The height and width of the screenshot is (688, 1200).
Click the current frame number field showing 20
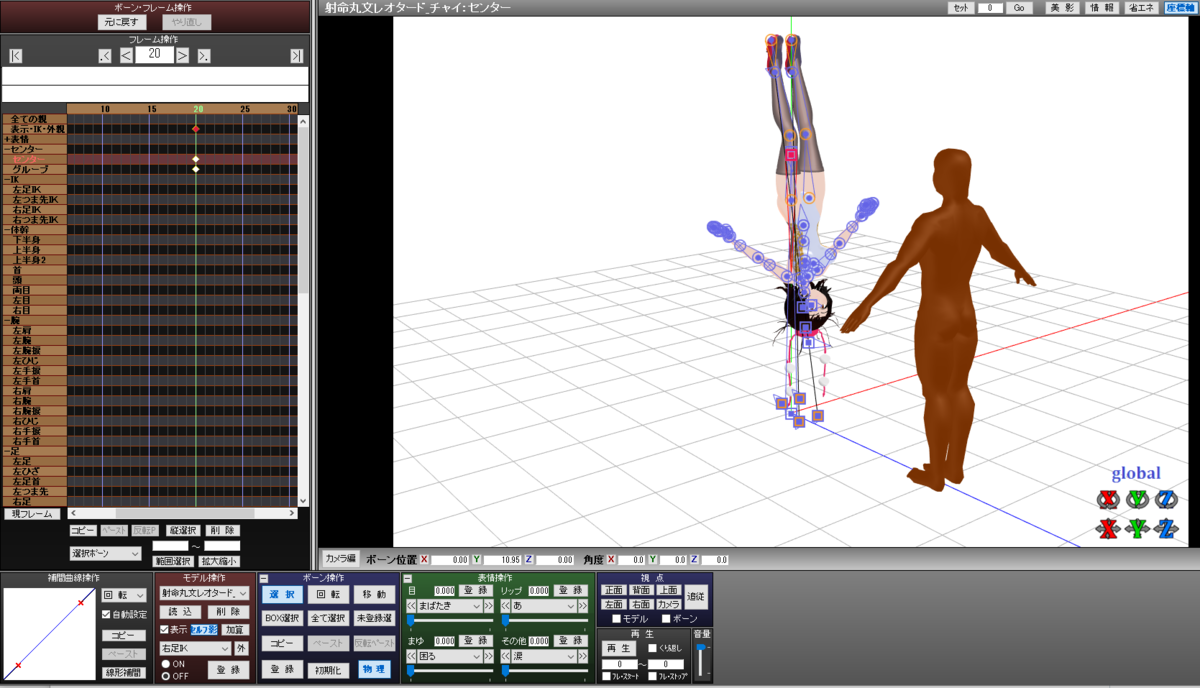pos(154,55)
